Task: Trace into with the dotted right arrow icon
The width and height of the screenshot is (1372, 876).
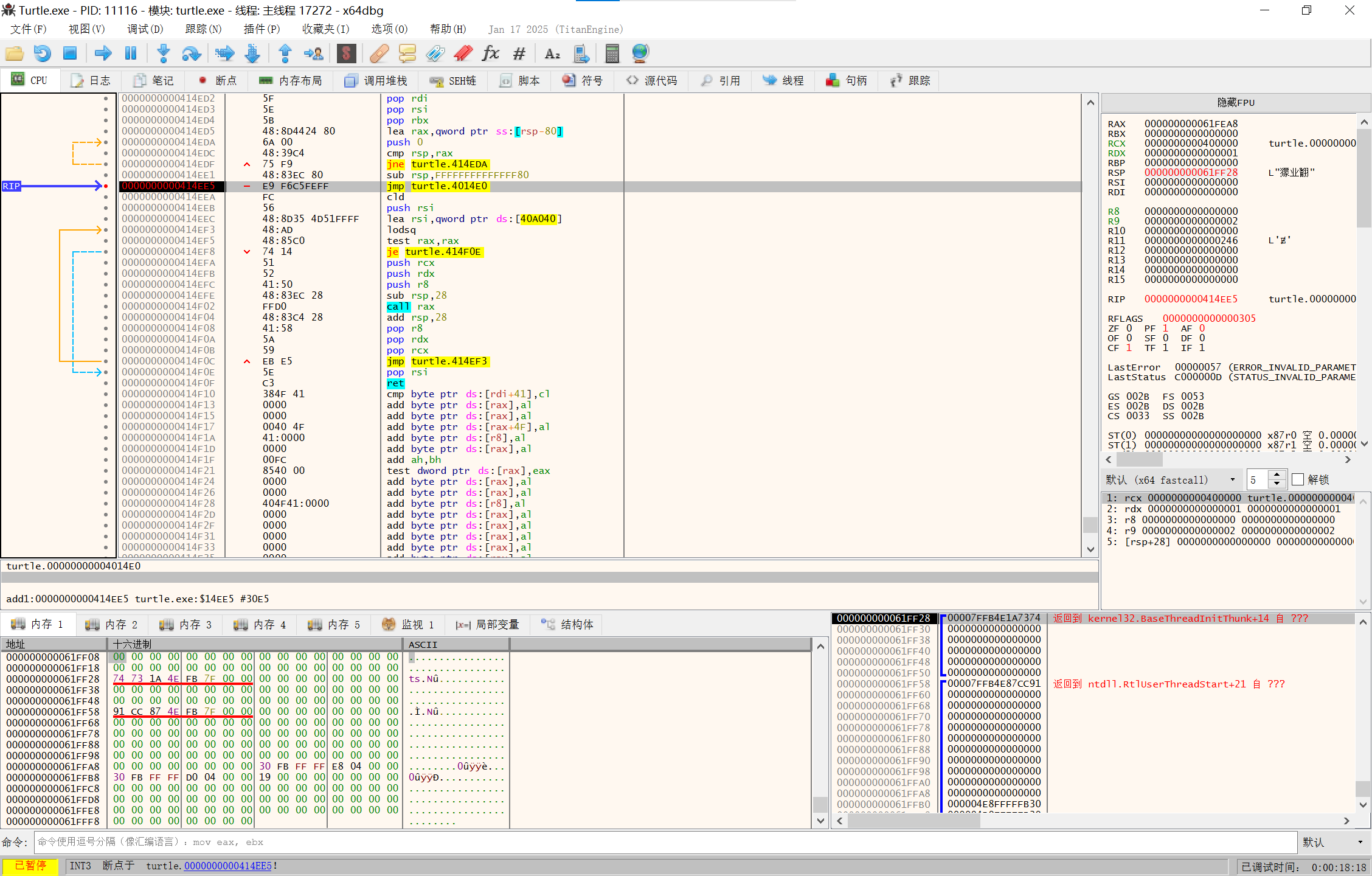Action: coord(224,54)
